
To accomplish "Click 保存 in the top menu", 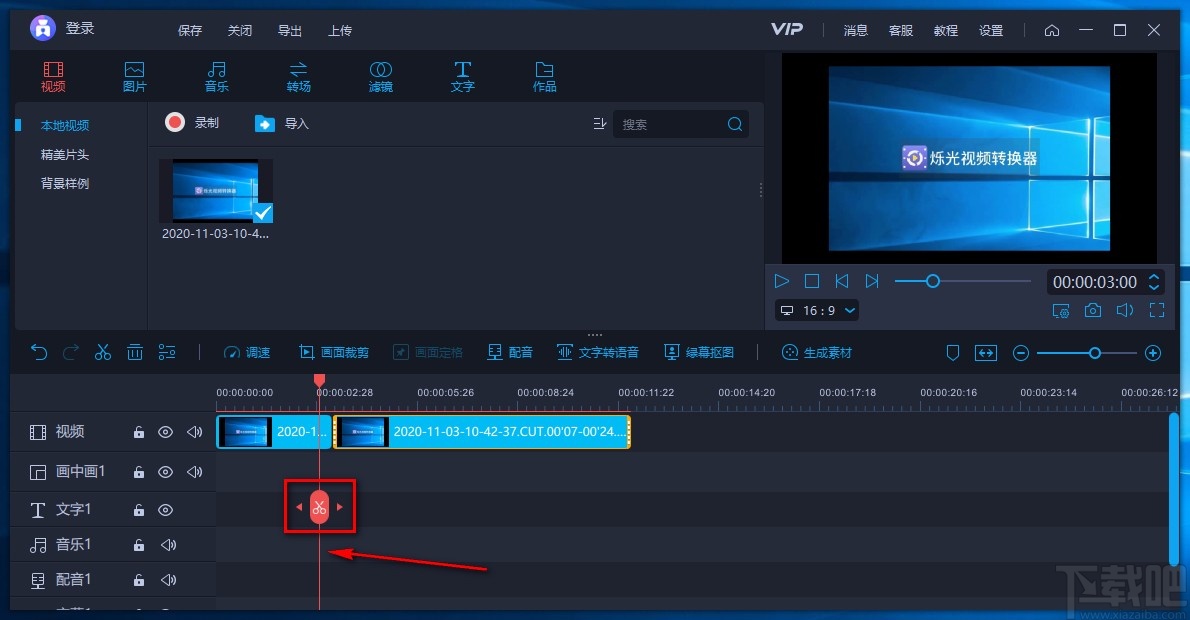I will pyautogui.click(x=190, y=30).
